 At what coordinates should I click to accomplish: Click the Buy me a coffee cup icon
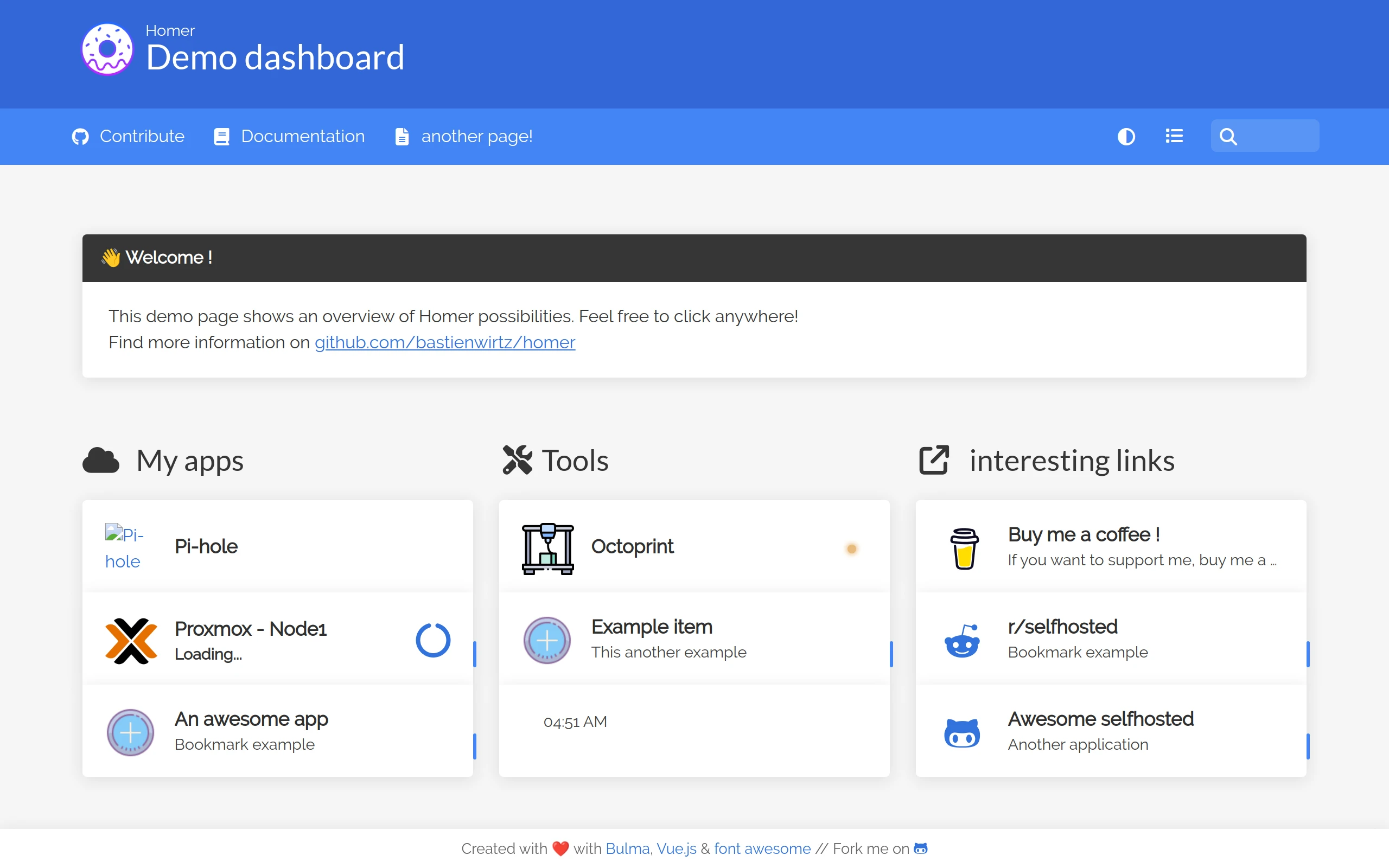tap(964, 548)
